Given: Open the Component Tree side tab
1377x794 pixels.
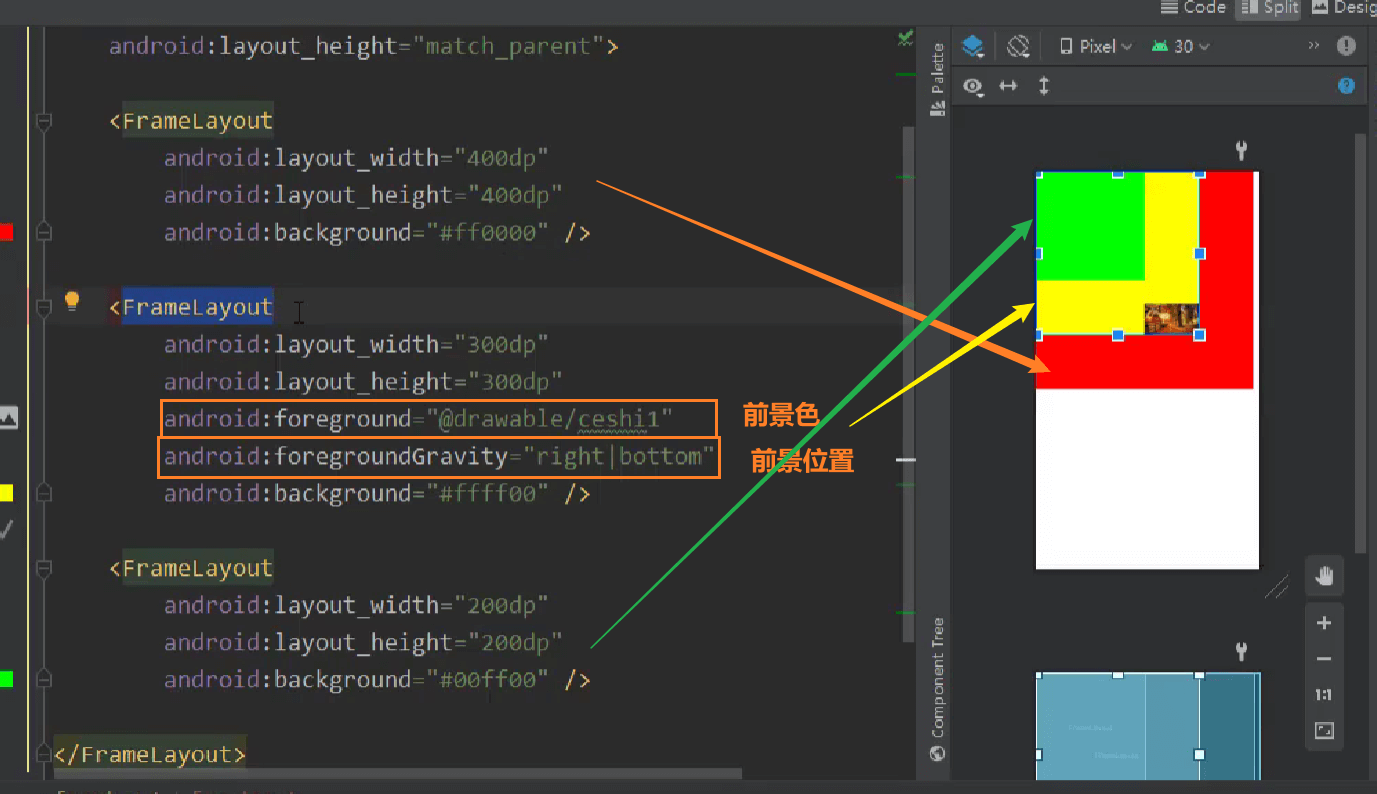Looking at the screenshot, I should pos(937,690).
